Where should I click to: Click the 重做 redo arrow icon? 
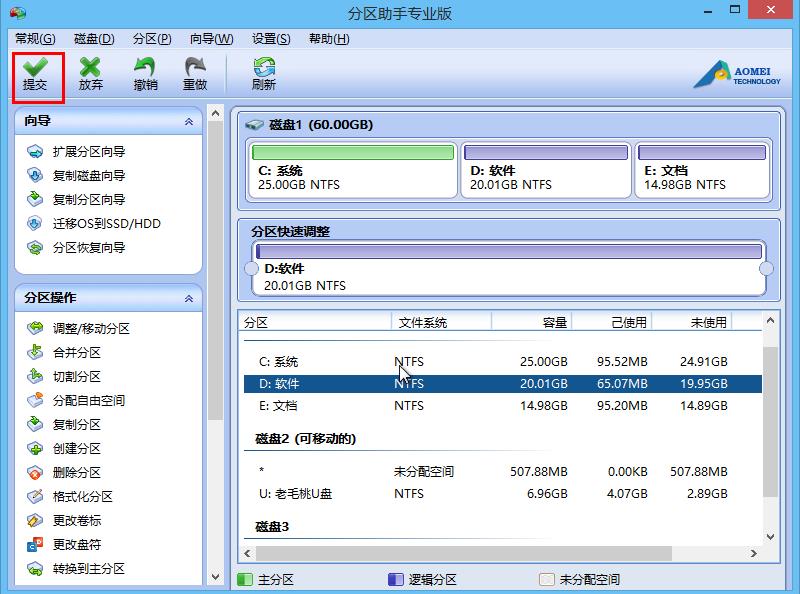click(195, 67)
